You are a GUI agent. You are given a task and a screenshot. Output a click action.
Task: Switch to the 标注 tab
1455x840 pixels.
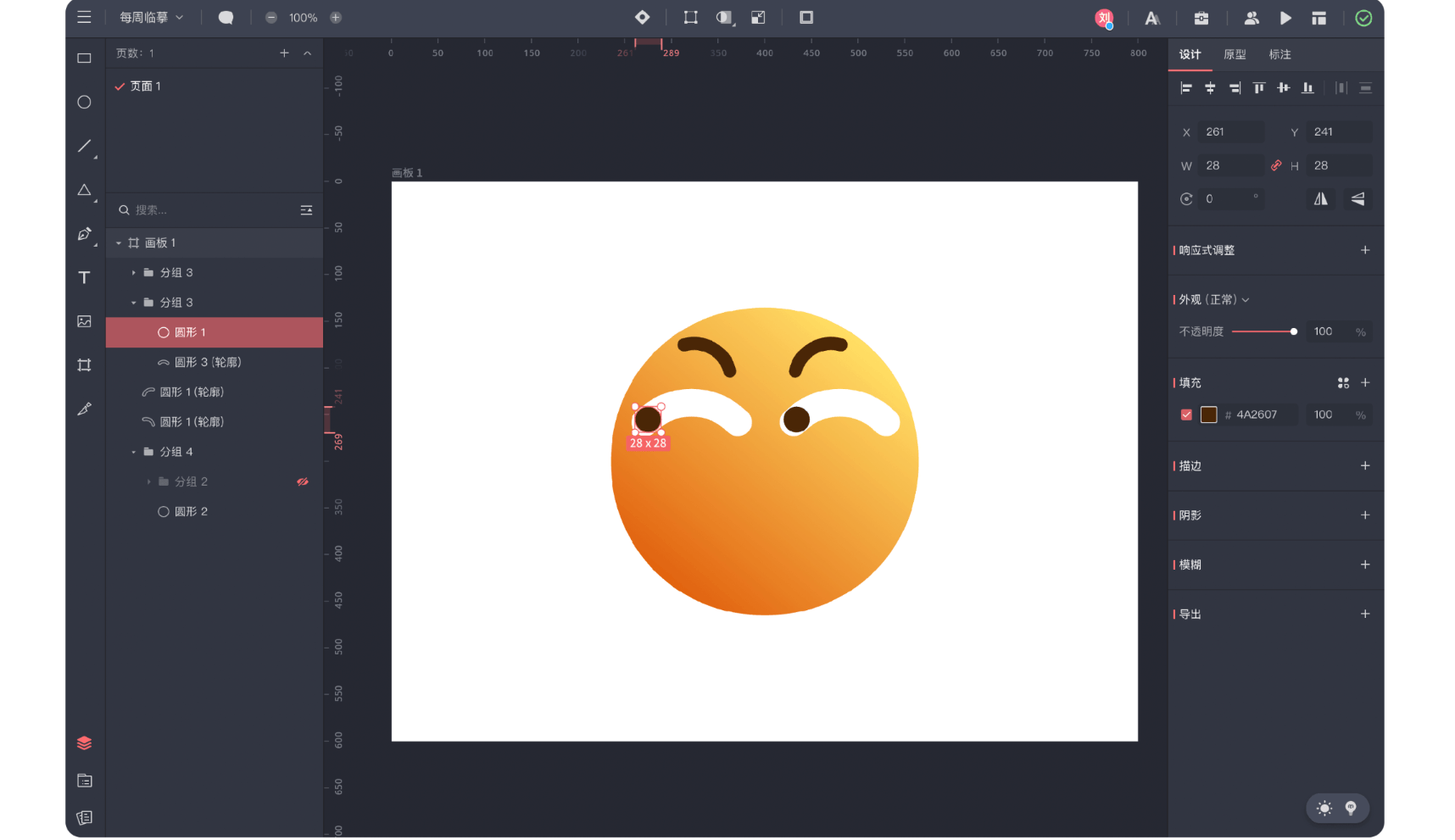[x=1279, y=54]
